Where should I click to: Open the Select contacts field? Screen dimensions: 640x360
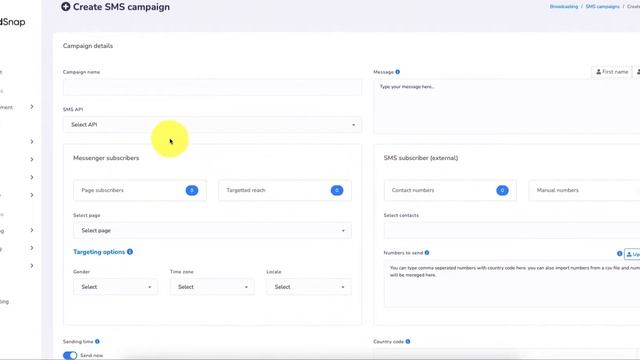[x=512, y=231]
